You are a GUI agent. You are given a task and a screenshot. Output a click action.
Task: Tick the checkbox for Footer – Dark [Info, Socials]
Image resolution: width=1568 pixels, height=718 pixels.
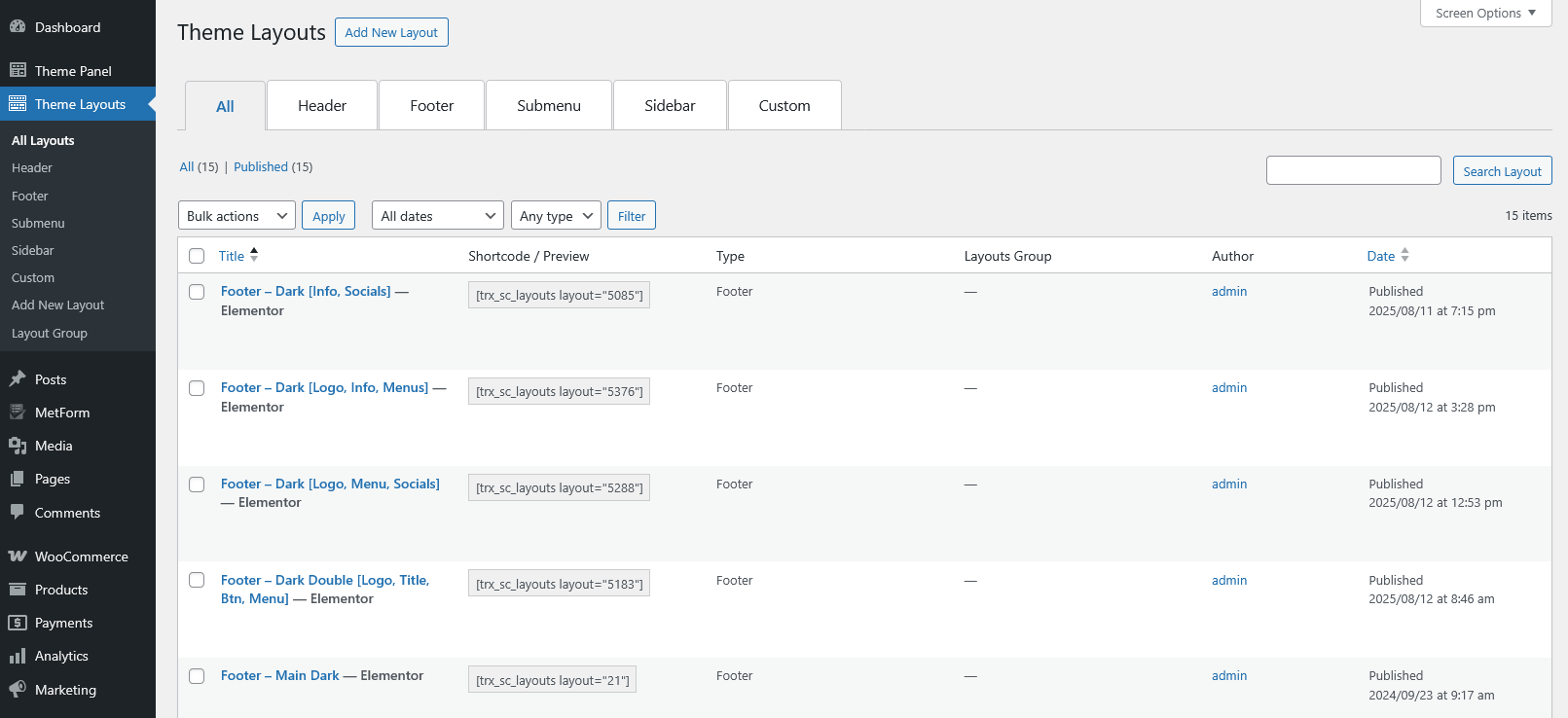pyautogui.click(x=197, y=292)
